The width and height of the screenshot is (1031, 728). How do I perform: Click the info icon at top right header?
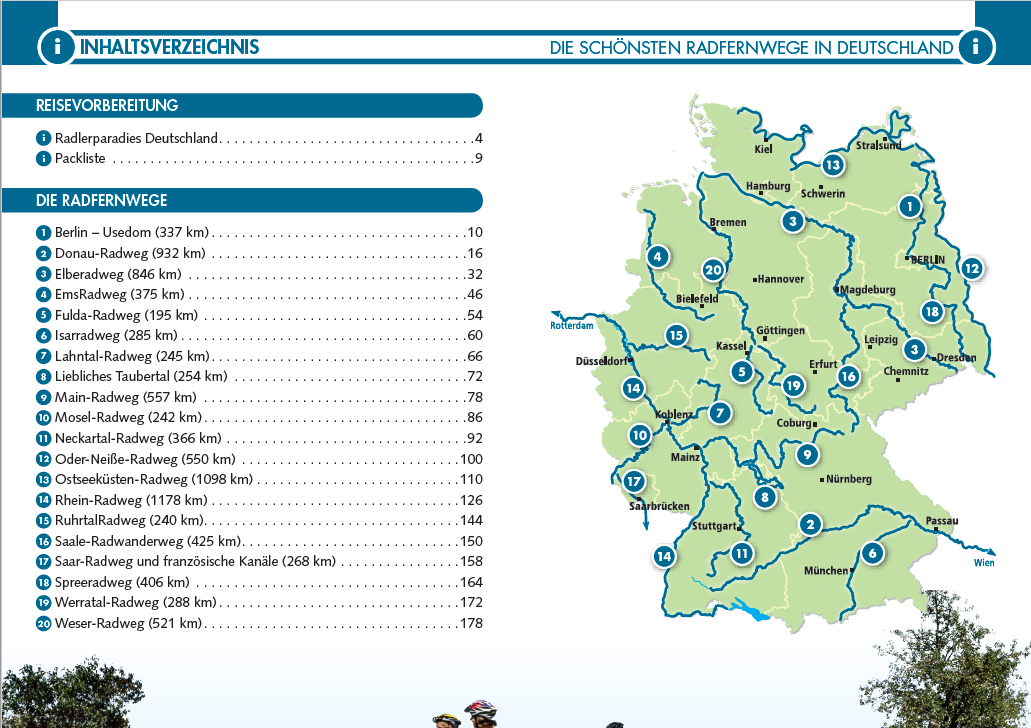(x=975, y=46)
